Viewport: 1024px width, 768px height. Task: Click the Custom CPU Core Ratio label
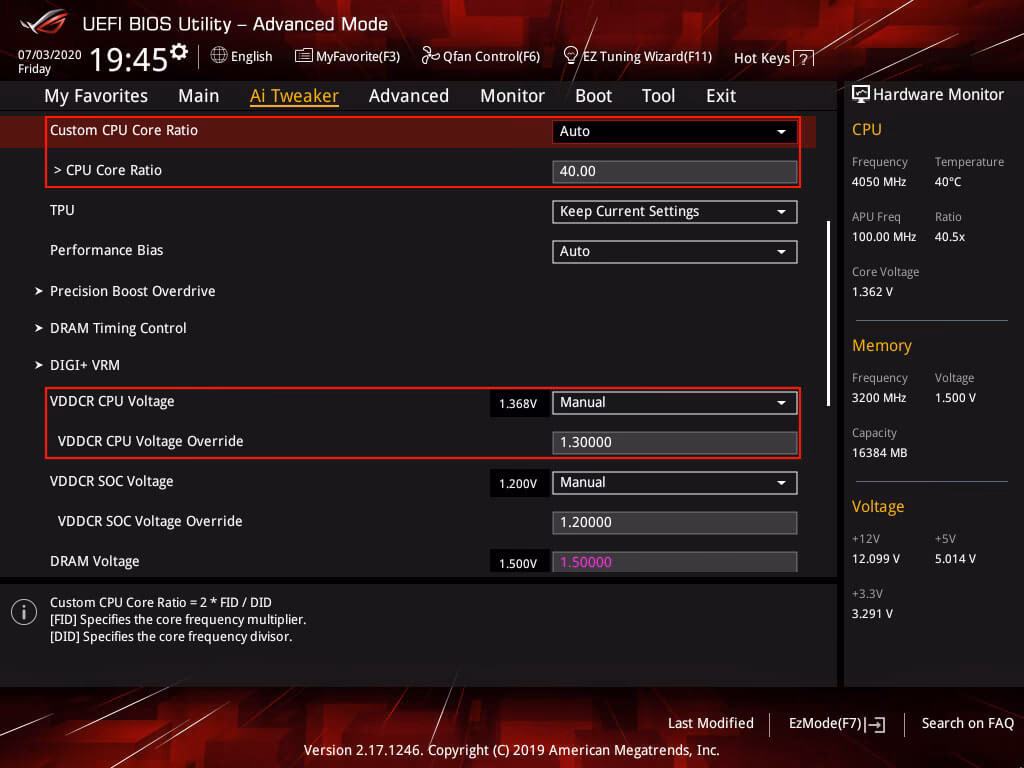click(123, 130)
